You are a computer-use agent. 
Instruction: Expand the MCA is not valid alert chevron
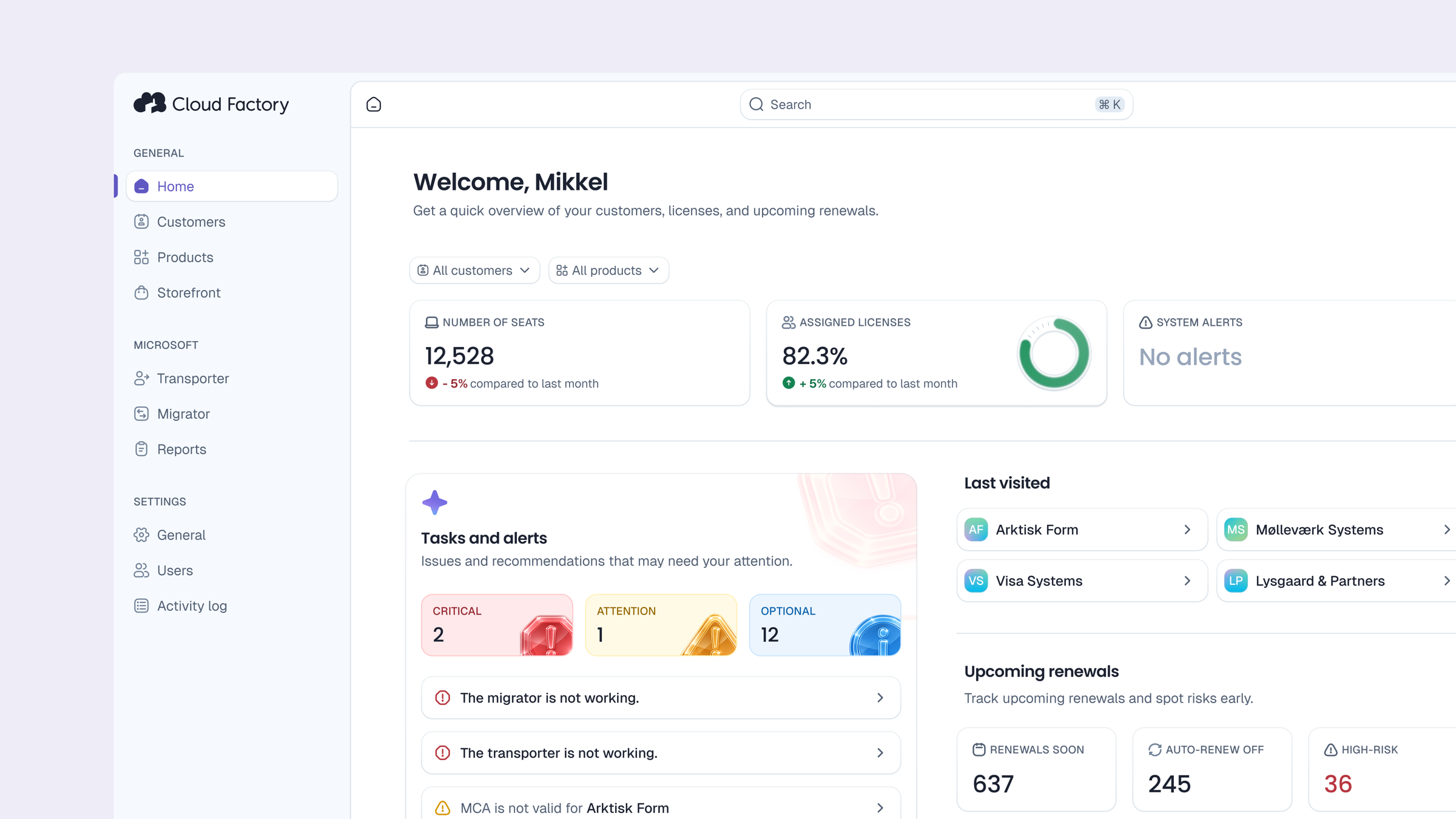[880, 808]
